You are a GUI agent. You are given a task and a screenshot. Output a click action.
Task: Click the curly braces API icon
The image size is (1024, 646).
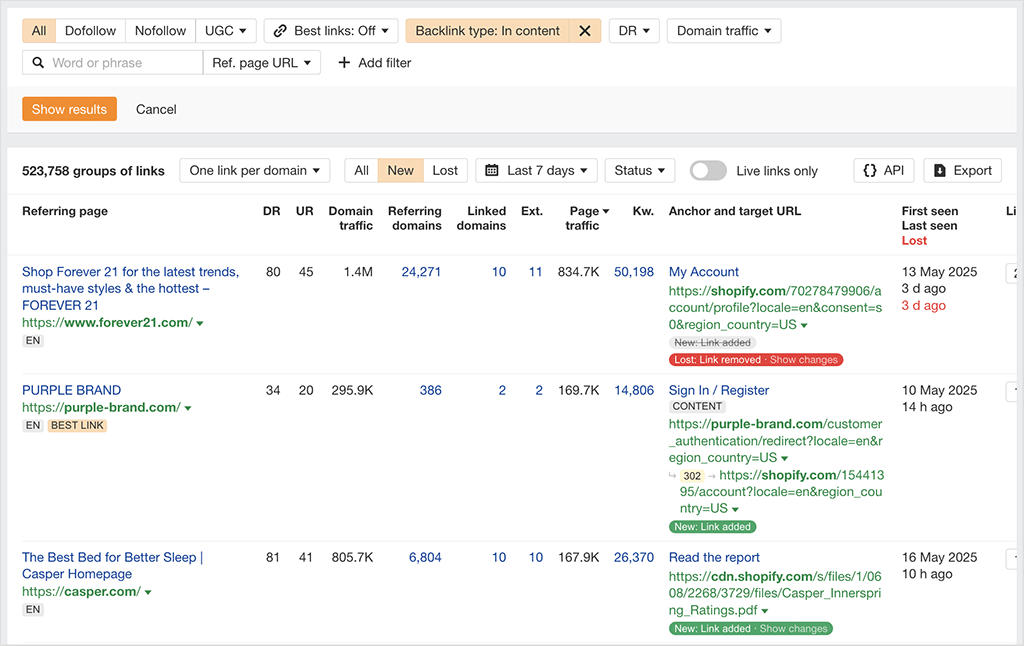pyautogui.click(x=870, y=170)
